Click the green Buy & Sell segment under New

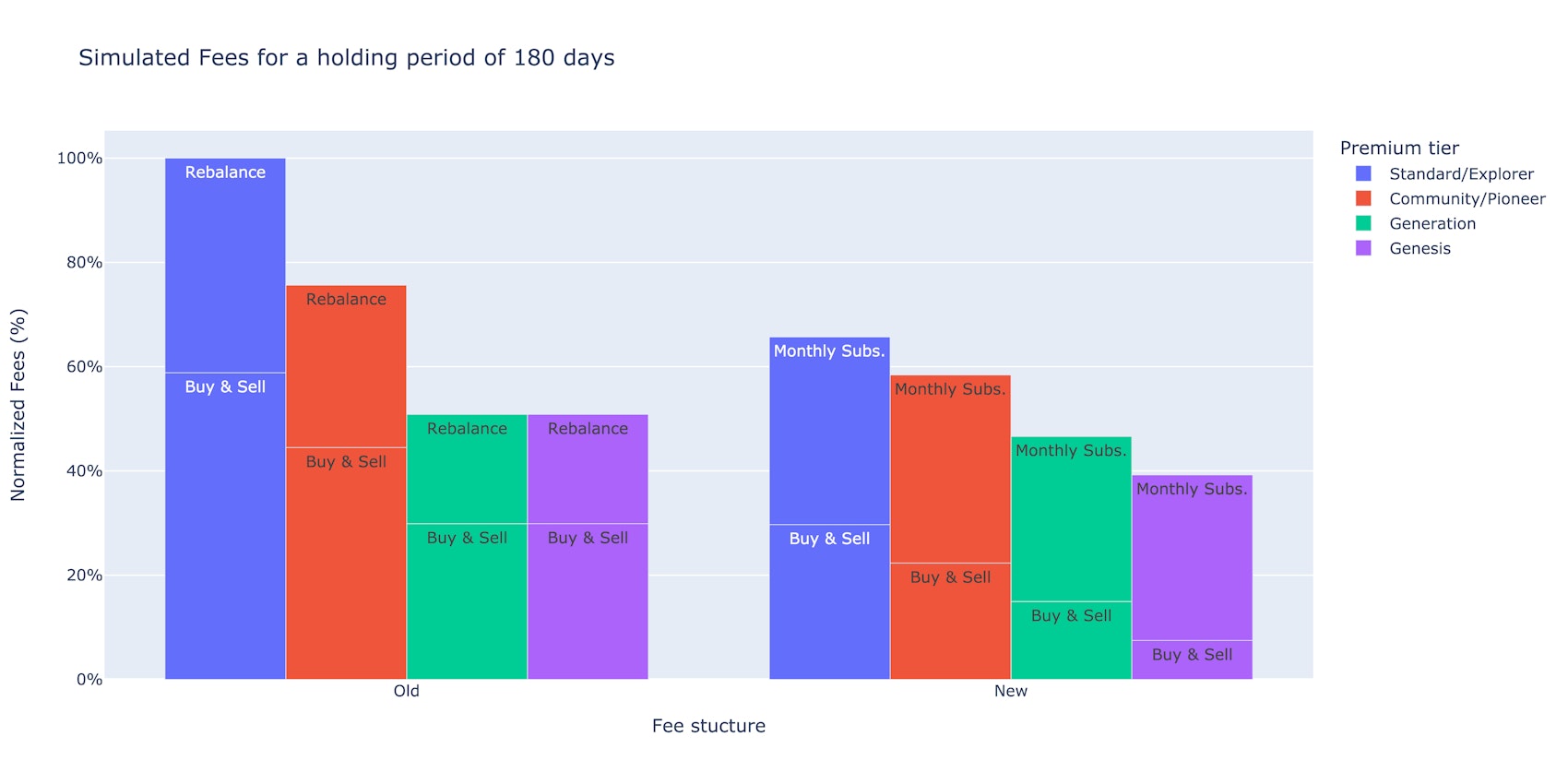(x=1071, y=641)
